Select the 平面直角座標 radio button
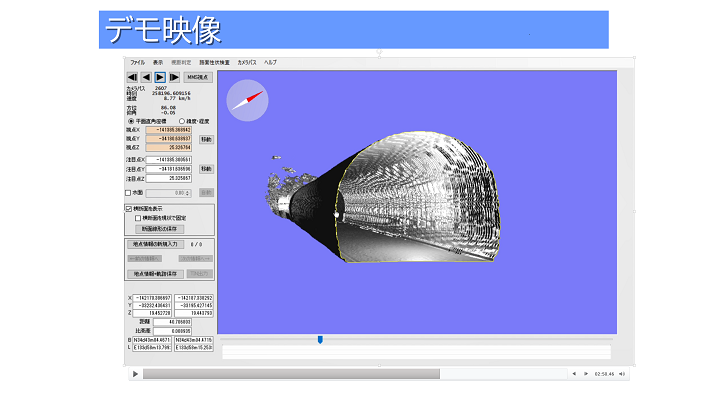Viewport: 710px width, 400px height. click(129, 121)
